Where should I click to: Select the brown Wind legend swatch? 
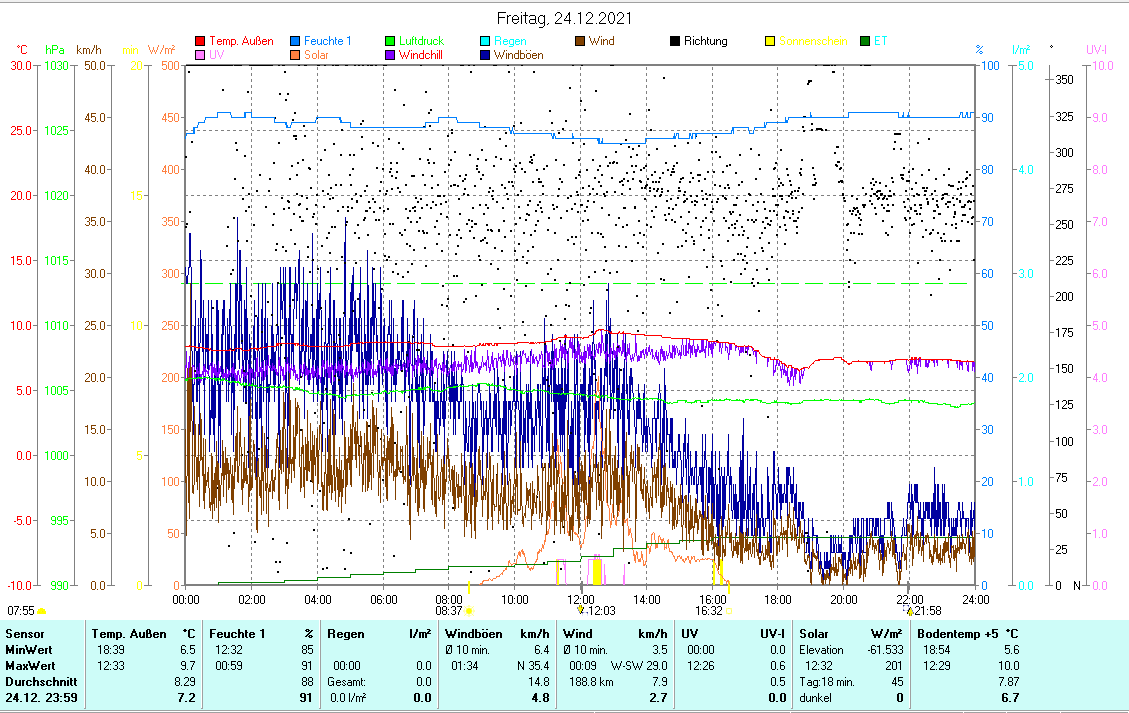click(580, 42)
